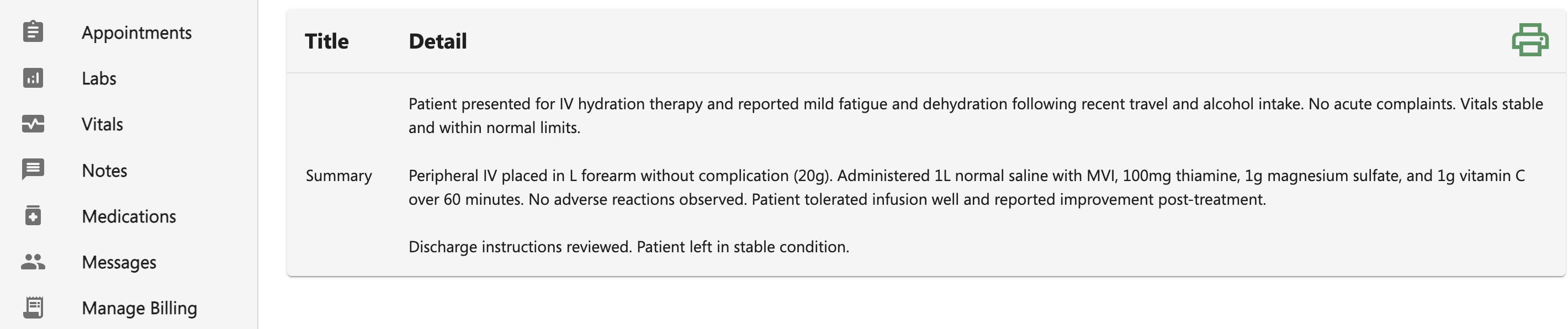
Task: Open the Notes message bubble icon
Action: [33, 169]
